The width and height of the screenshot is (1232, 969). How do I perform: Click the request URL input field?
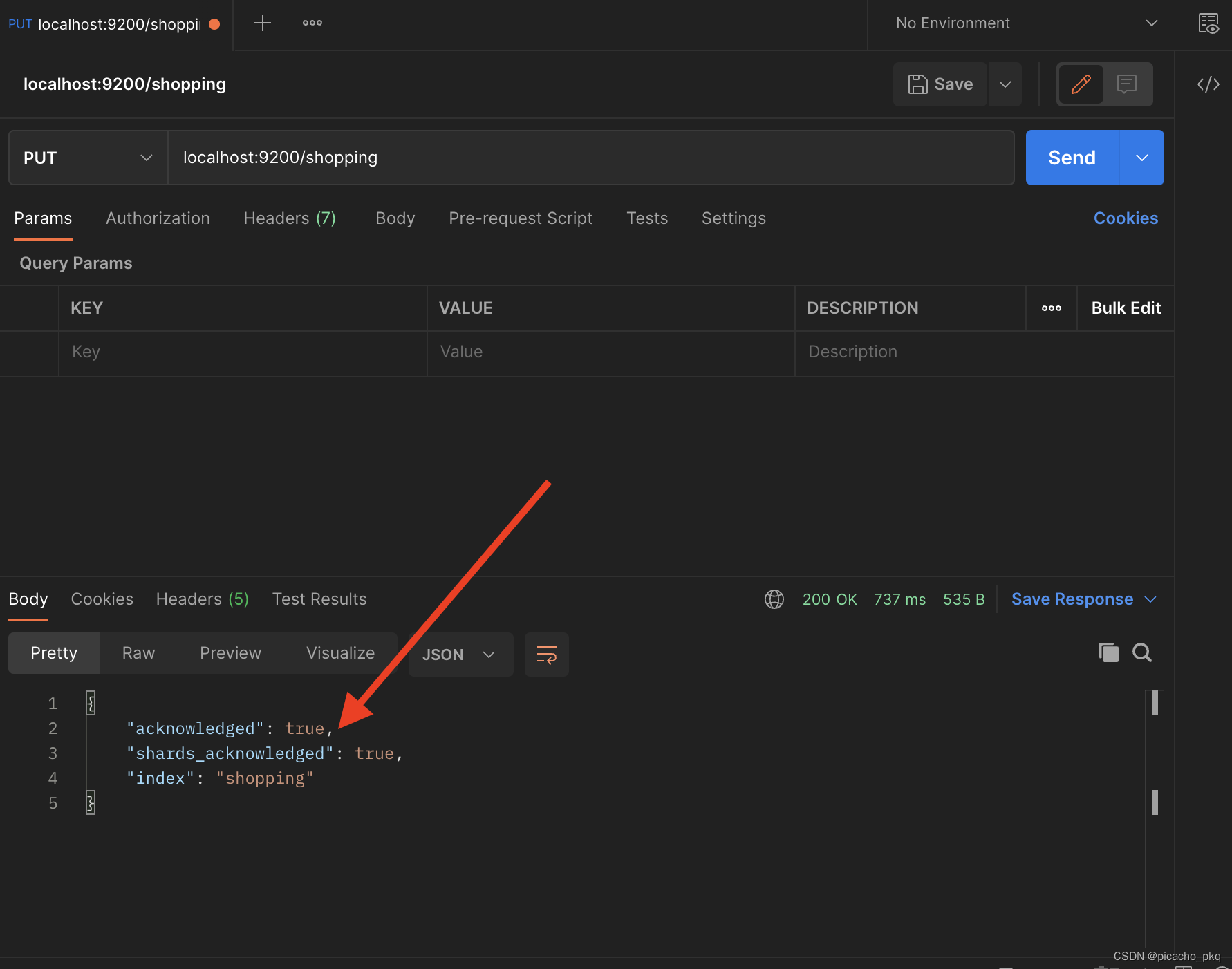590,158
